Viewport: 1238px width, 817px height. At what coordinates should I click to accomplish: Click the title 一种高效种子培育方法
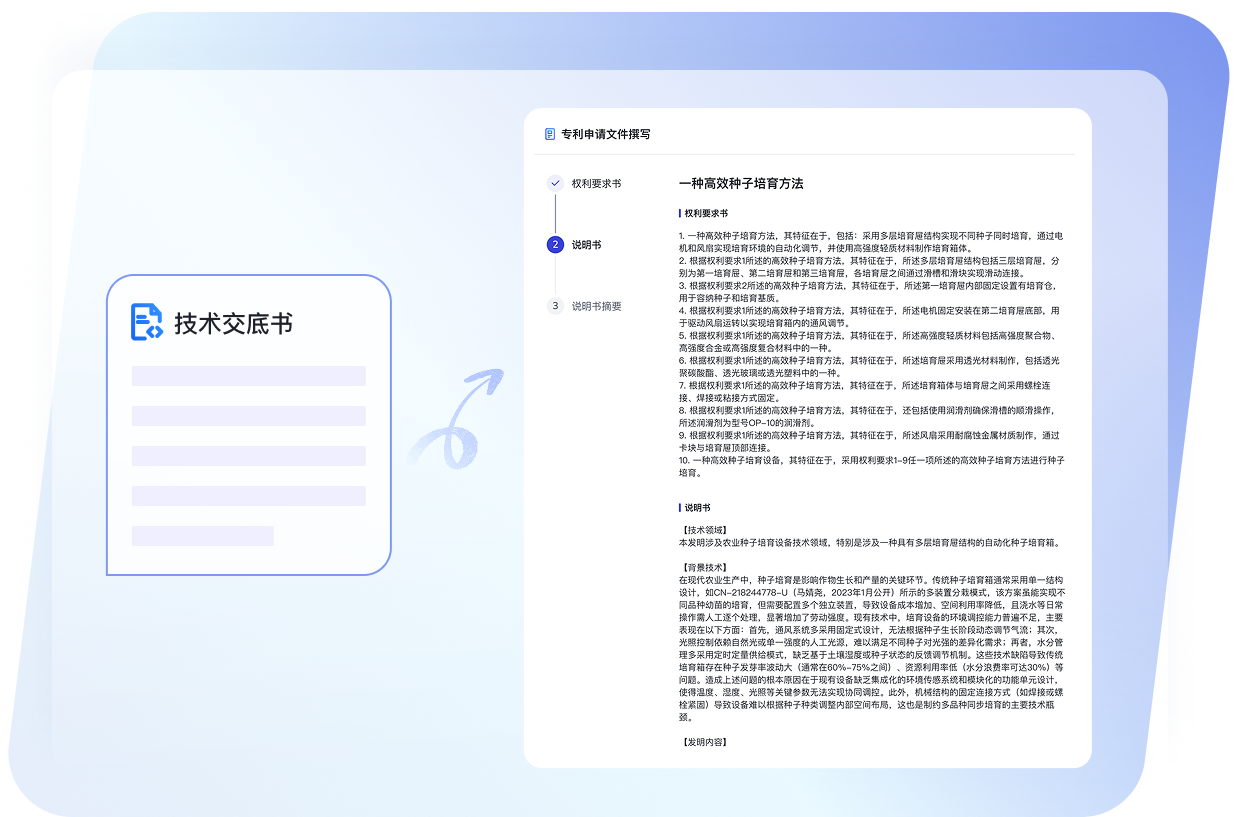[x=741, y=184]
